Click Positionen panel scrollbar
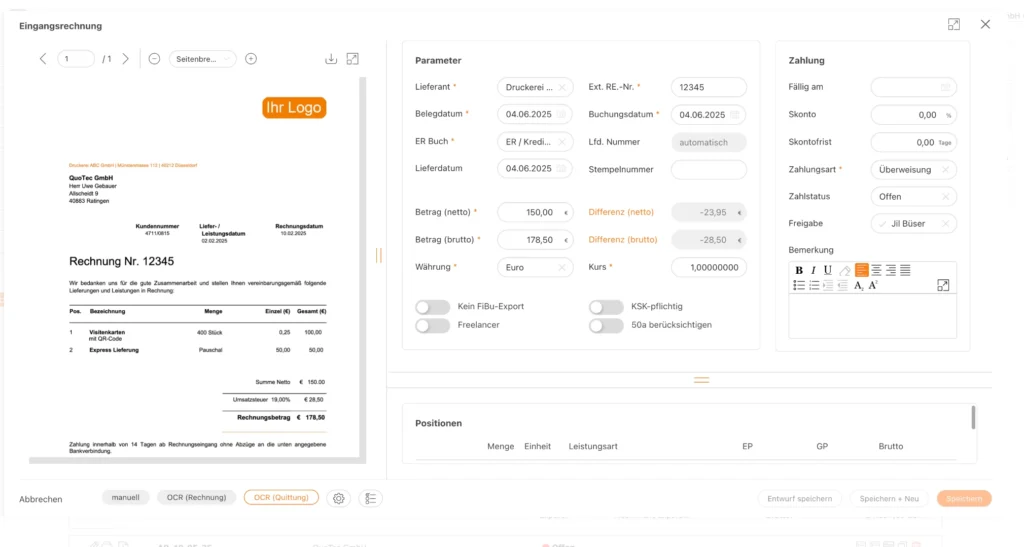 point(973,418)
